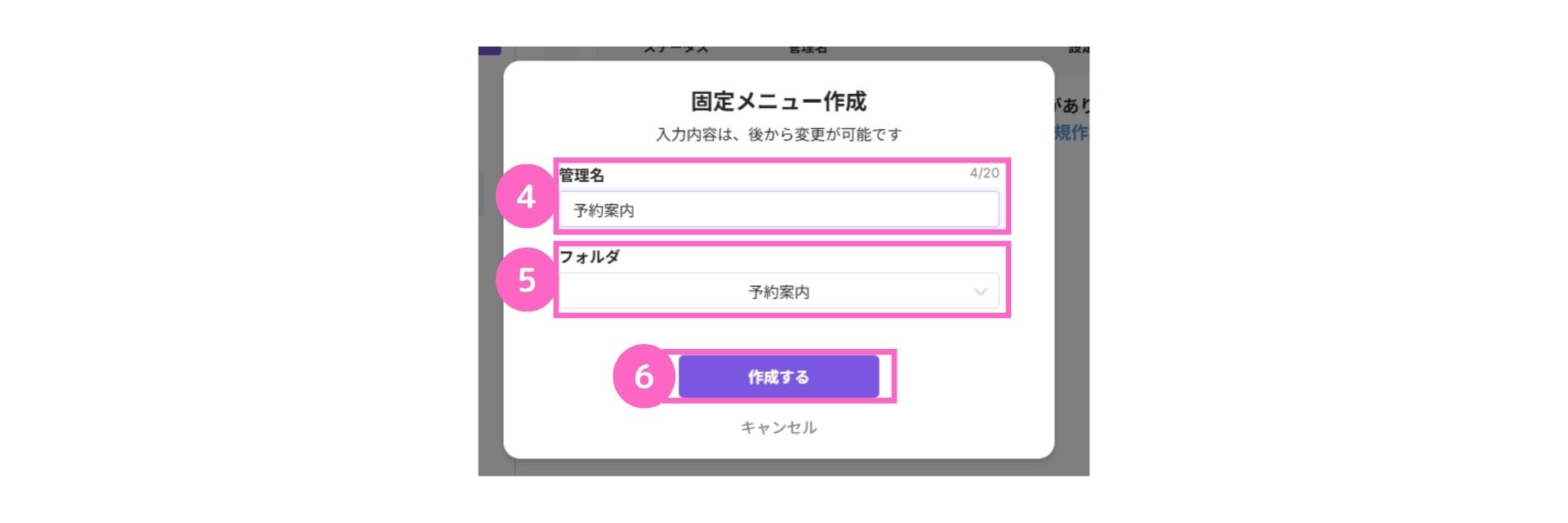
Task: Click the purple icon fragment at top-left corner
Action: 490,51
